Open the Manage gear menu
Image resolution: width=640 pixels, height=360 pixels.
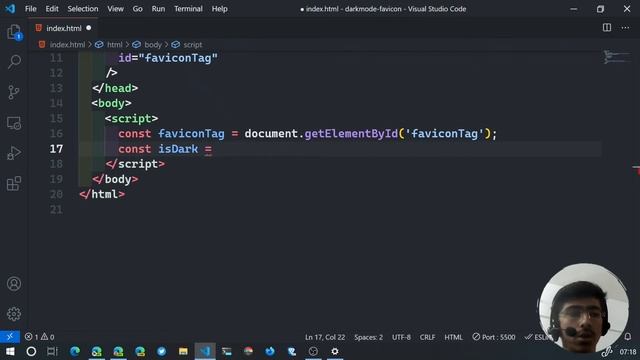(x=14, y=314)
